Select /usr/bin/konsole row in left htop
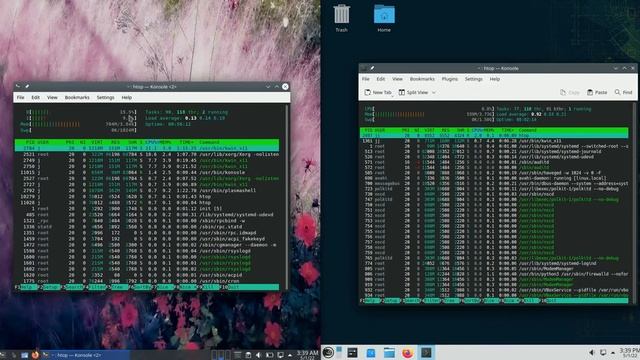The width and height of the screenshot is (640, 360). 147,173
